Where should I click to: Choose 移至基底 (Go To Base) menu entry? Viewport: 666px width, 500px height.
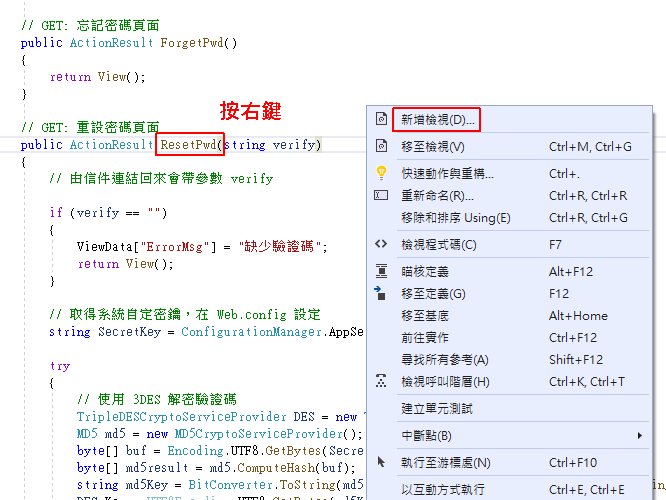point(424,316)
